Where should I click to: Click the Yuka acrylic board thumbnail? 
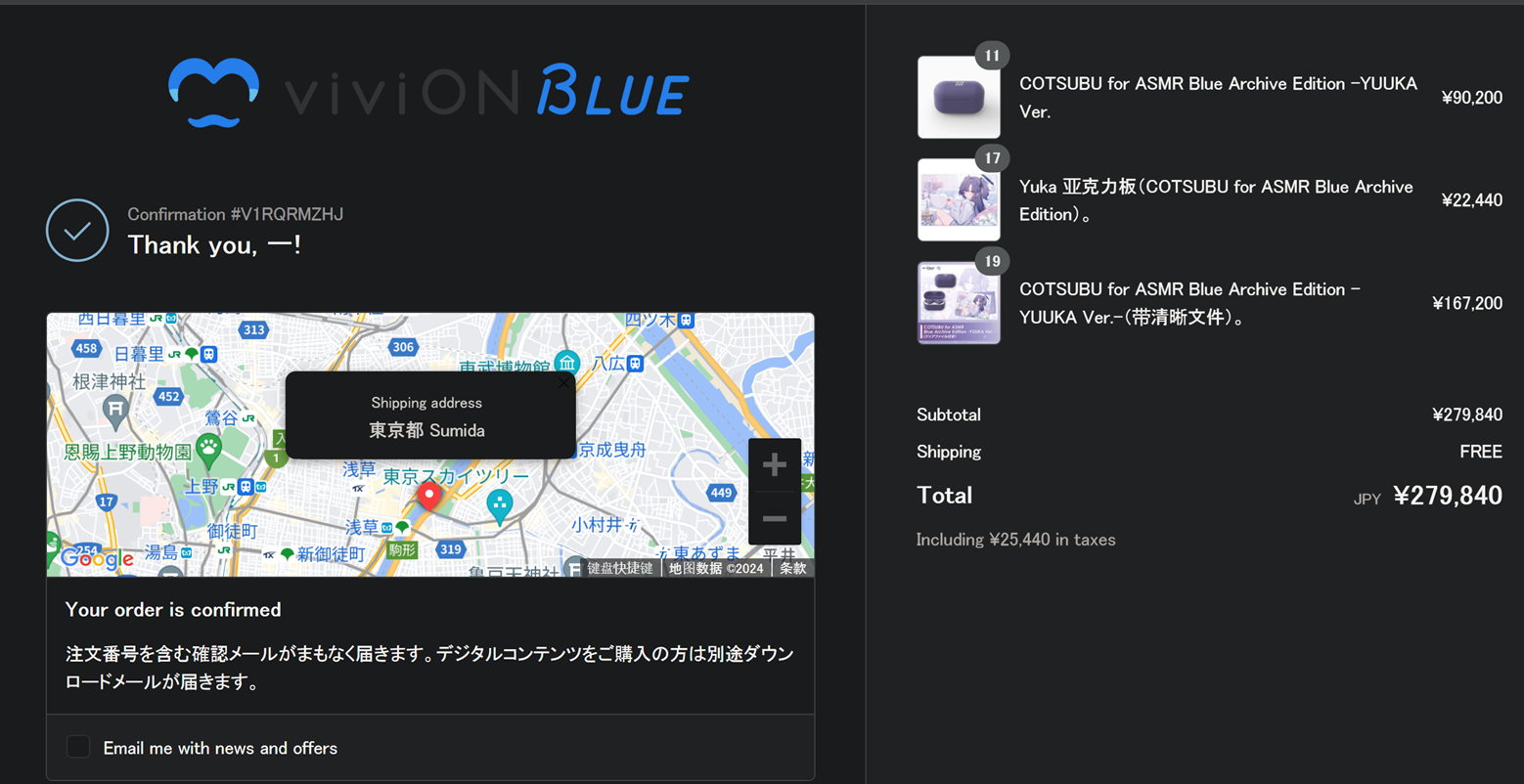click(x=959, y=200)
